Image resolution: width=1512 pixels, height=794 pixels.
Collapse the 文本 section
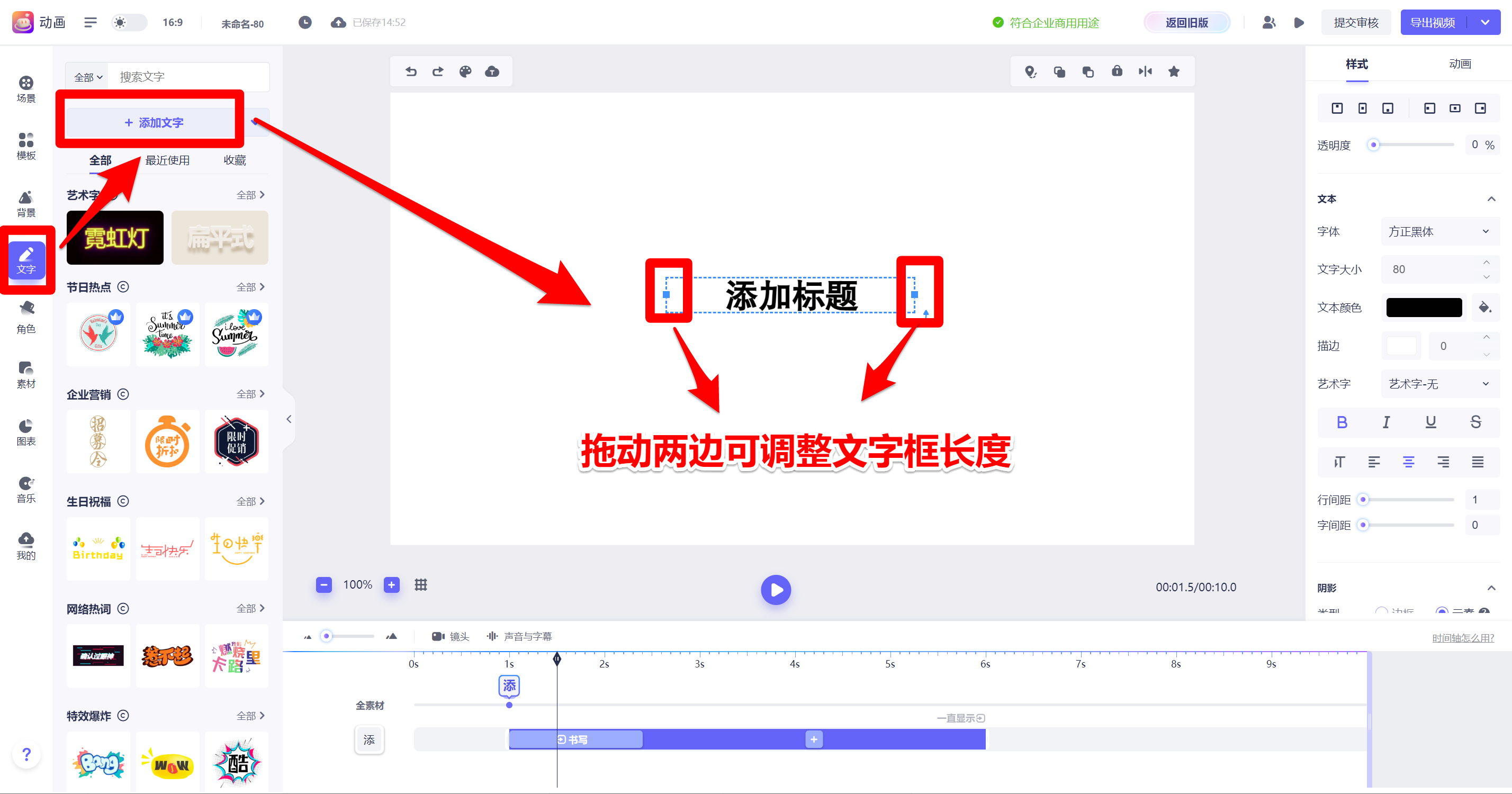click(x=1491, y=199)
